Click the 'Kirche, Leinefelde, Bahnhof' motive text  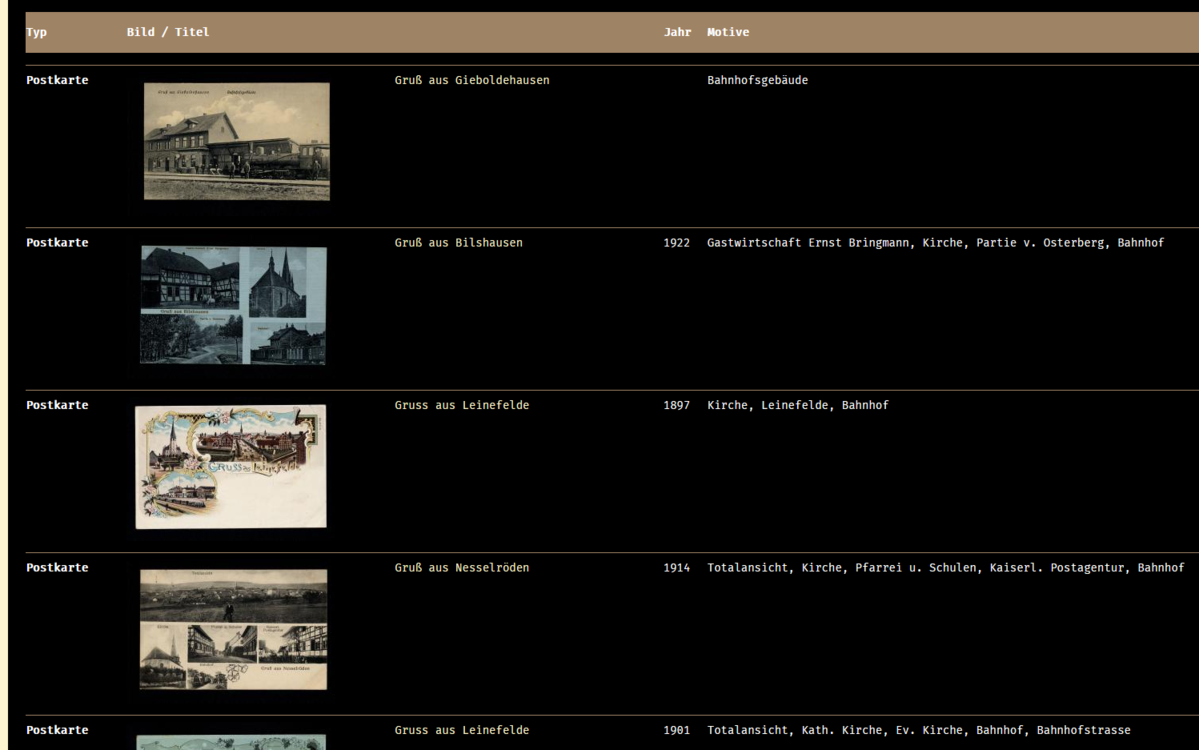click(798, 405)
